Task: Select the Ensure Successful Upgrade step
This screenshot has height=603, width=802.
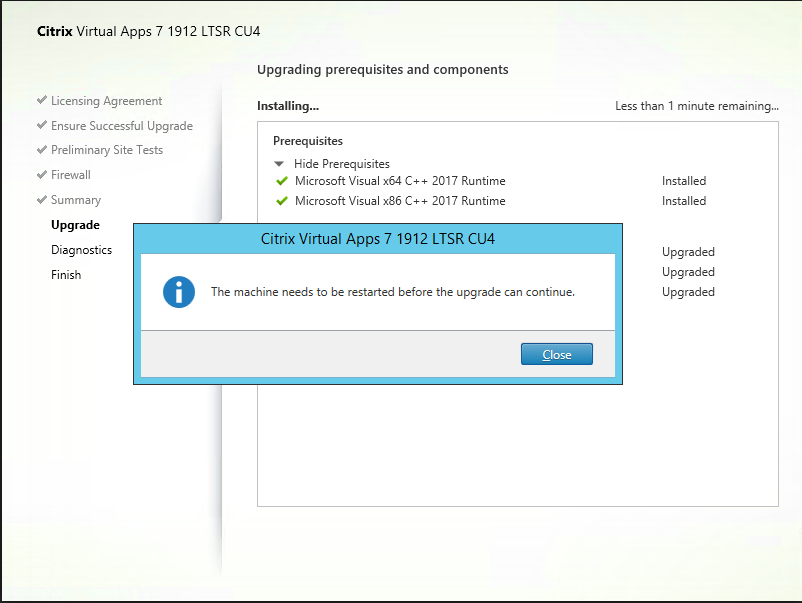Action: [122, 126]
